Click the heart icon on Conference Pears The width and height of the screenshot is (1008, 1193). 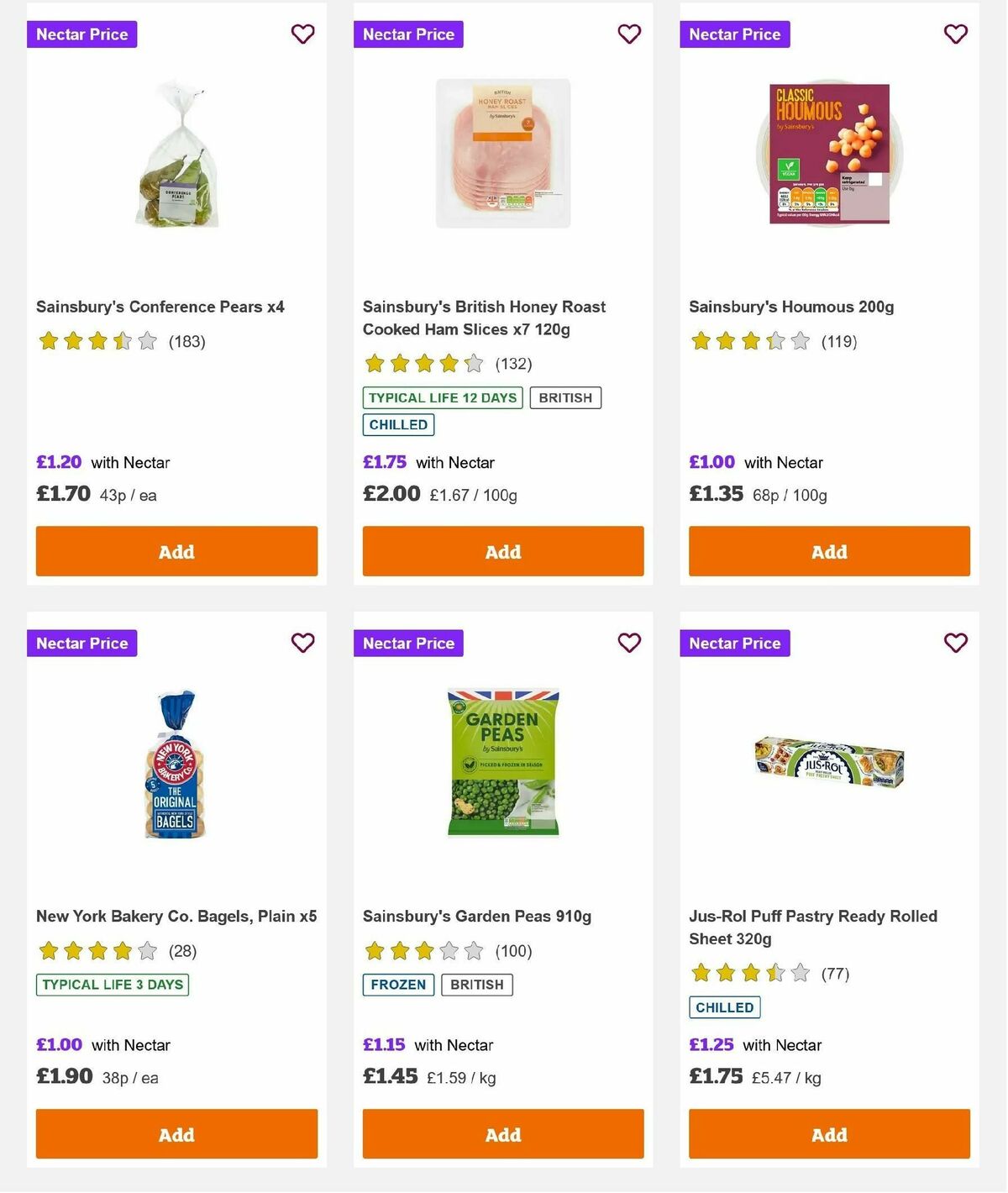(x=302, y=34)
